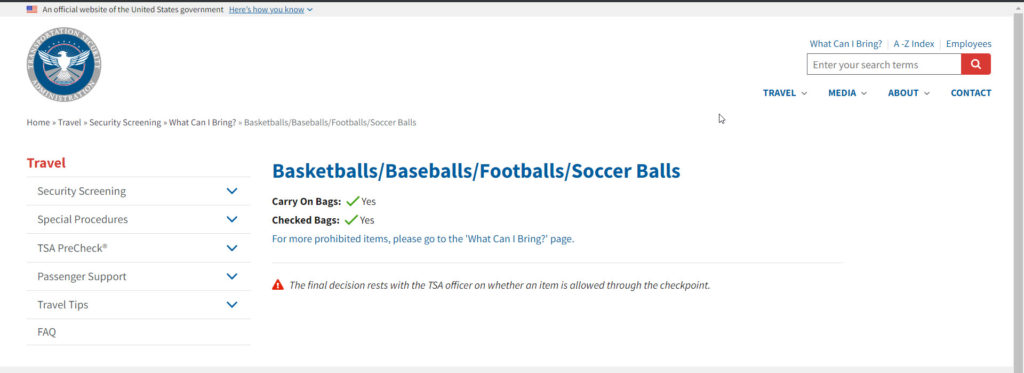Expand the Travel Tips sidebar chevron

coord(232,304)
